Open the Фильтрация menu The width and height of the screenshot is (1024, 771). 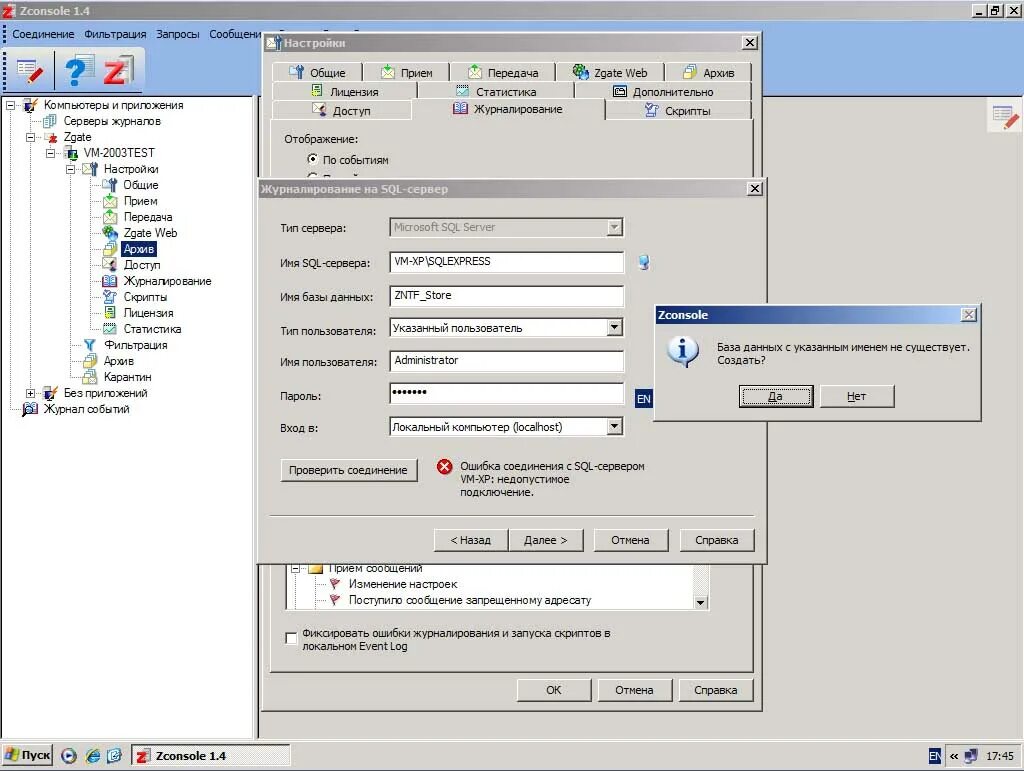pyautogui.click(x=115, y=34)
